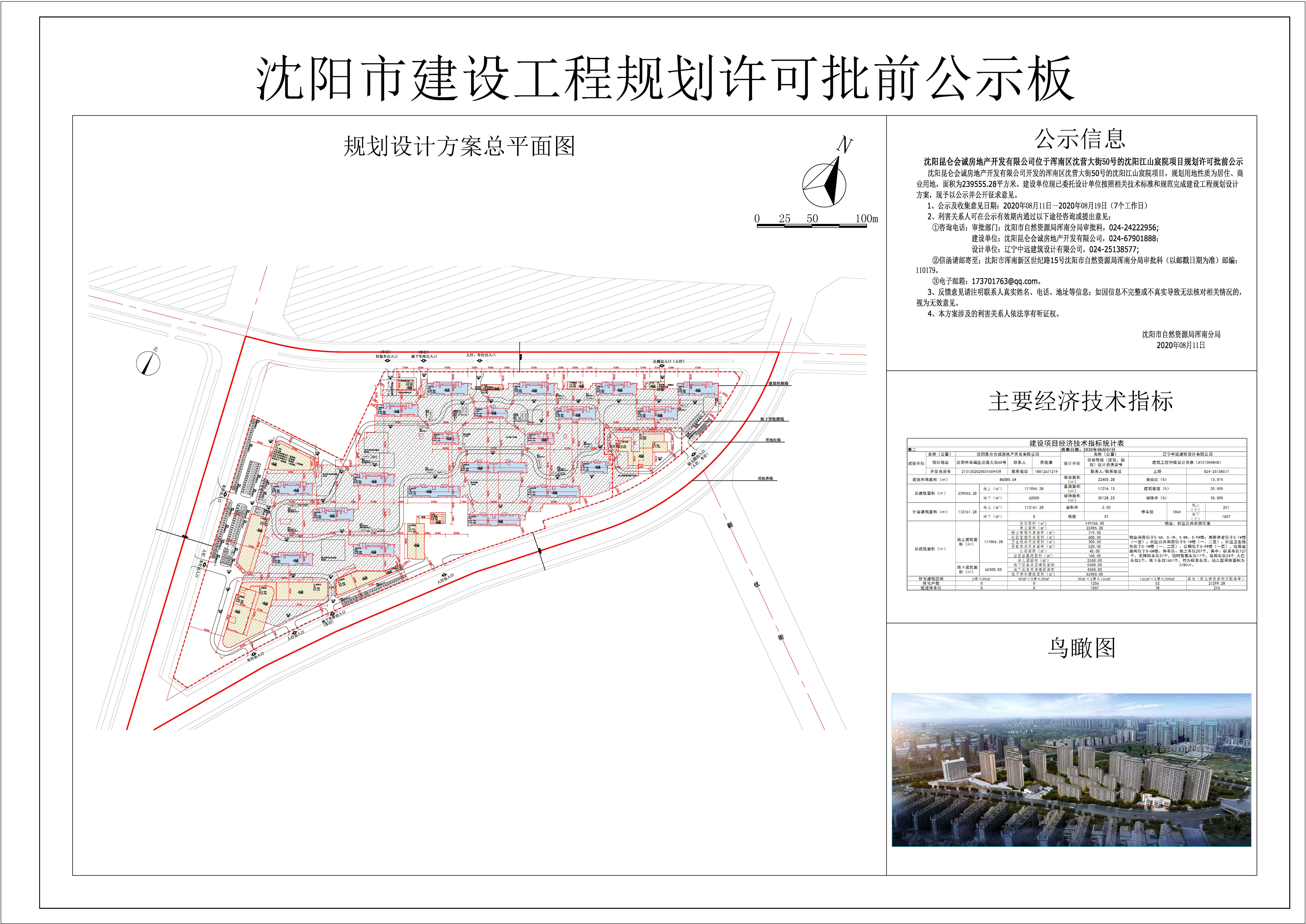
Task: Click the 公厕出入口（人行） entrance marker
Action: (x=668, y=361)
